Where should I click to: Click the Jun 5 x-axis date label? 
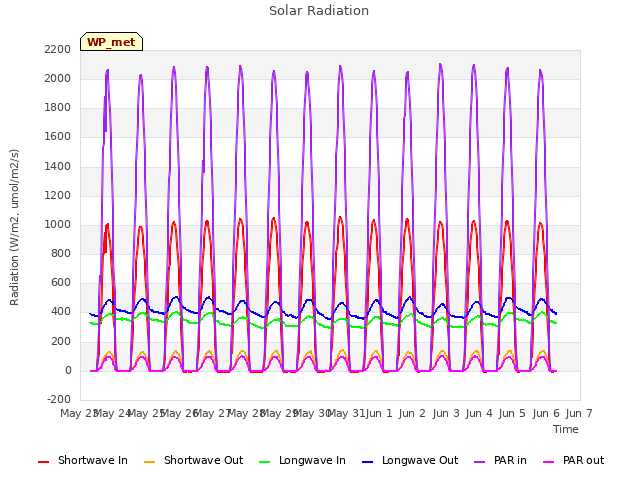click(512, 413)
